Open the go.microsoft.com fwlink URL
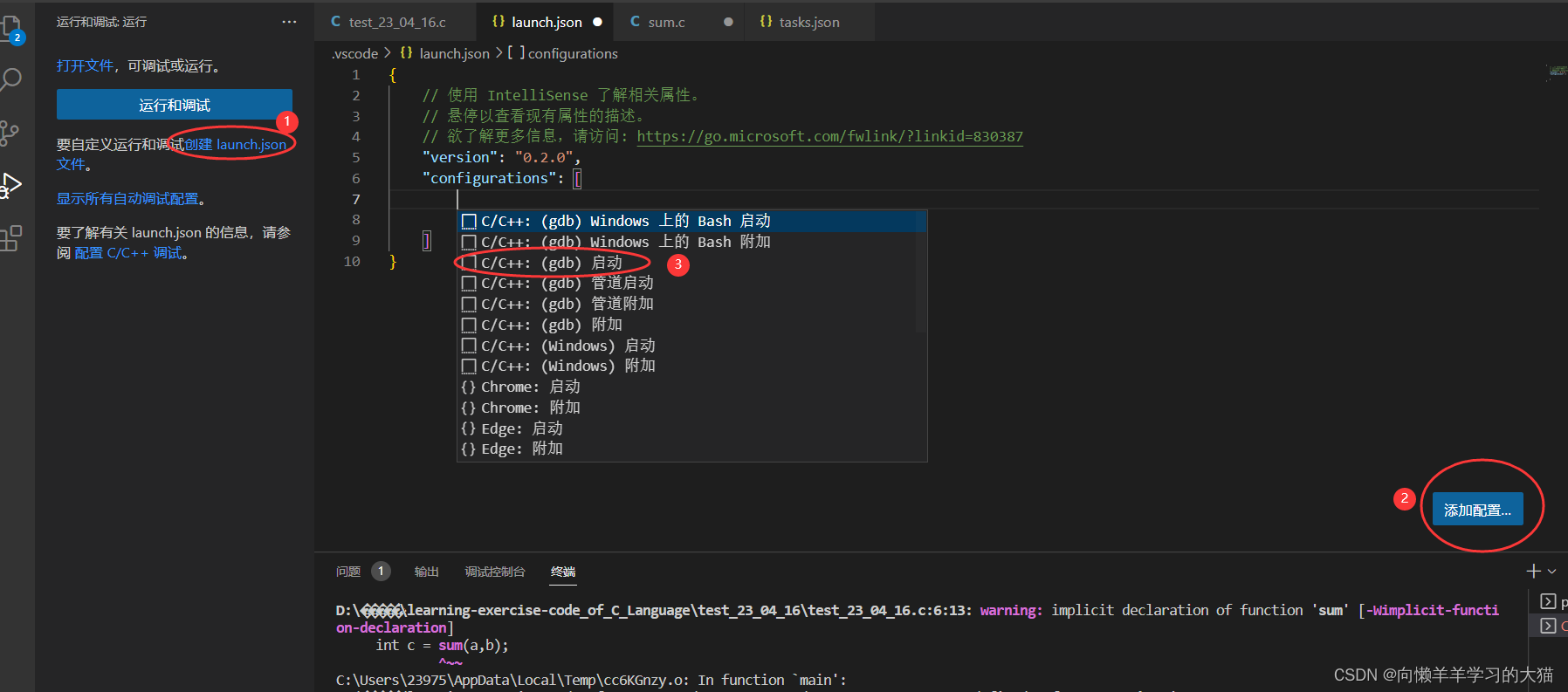The image size is (1568, 692). (x=829, y=136)
